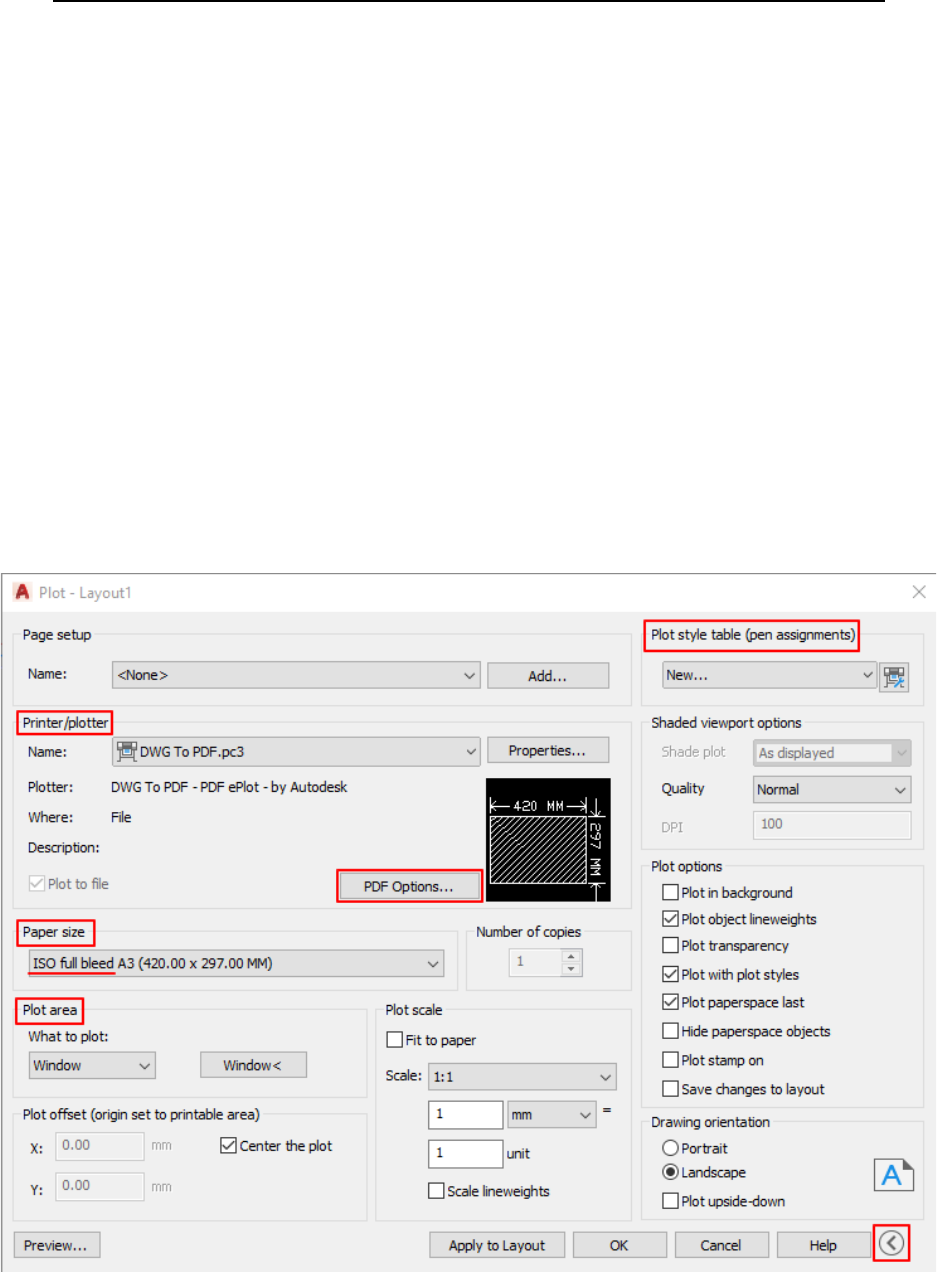Enable Plot in background
The width and height of the screenshot is (937, 1272).
pos(727,893)
